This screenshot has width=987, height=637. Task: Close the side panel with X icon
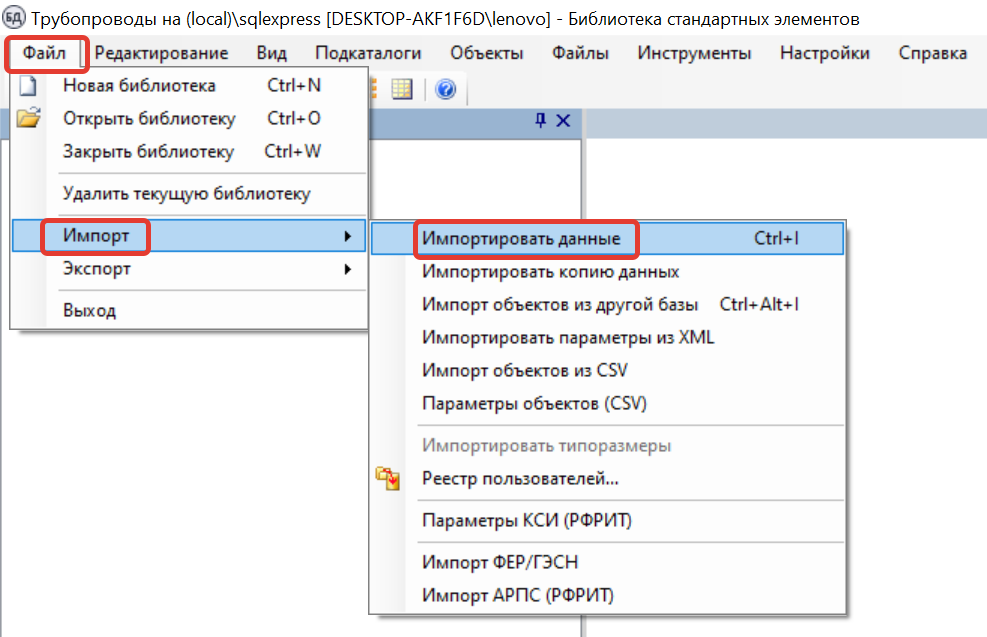coord(563,120)
